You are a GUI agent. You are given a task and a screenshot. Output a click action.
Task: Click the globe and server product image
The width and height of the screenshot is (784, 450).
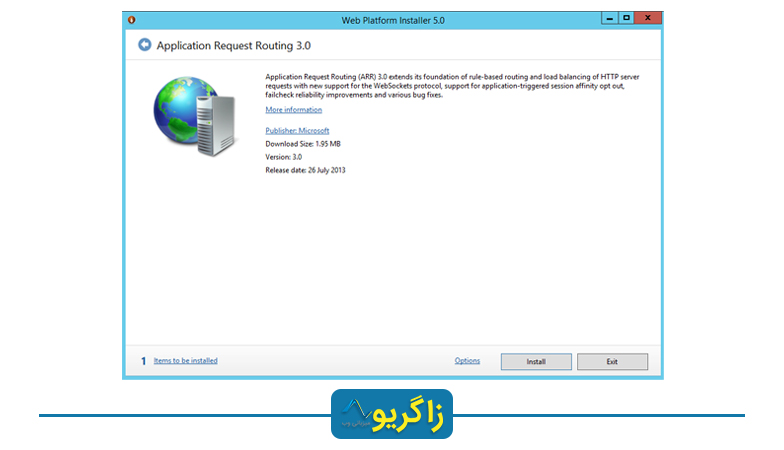(194, 116)
